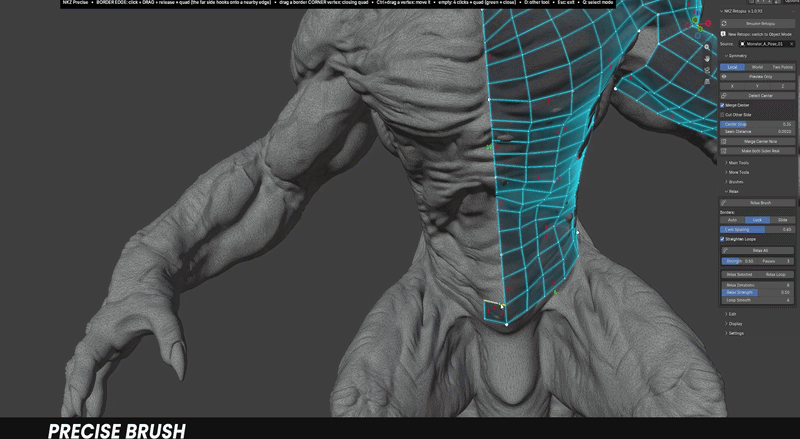The image size is (800, 439).
Task: Click the Seam Distance value field
Action: 757,132
